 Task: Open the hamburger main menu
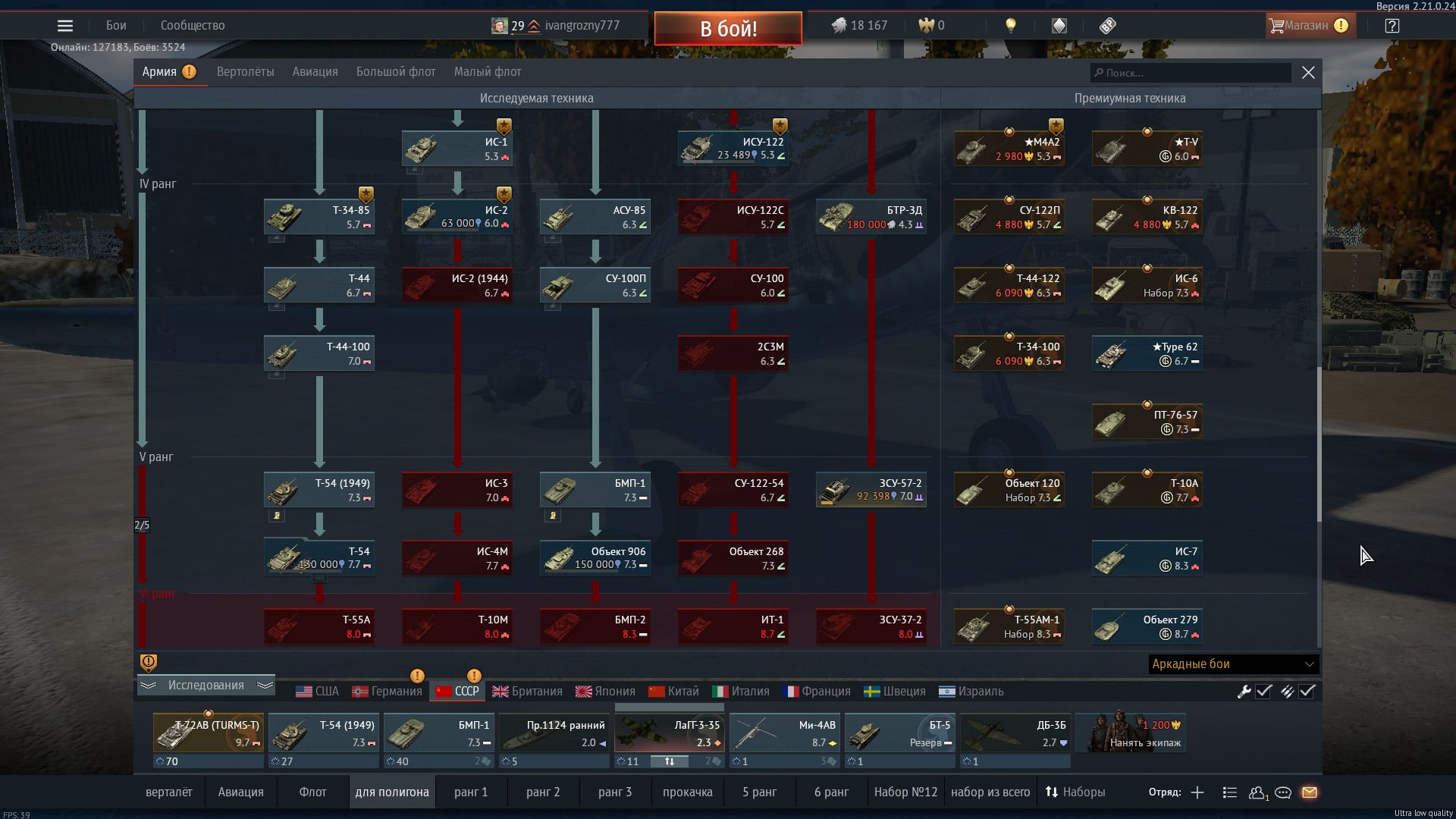(65, 26)
